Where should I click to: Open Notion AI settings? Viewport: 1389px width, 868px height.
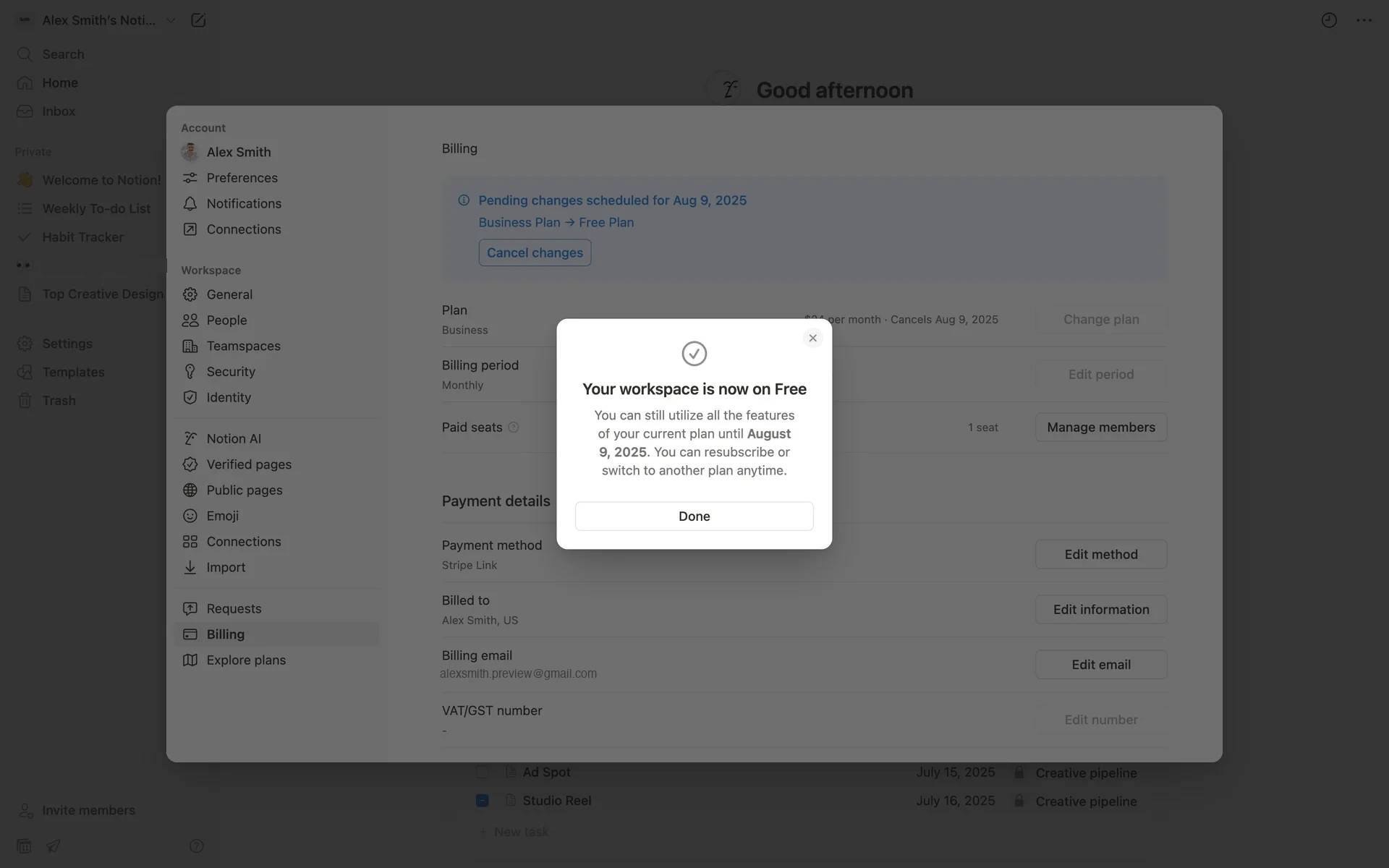click(x=276, y=438)
